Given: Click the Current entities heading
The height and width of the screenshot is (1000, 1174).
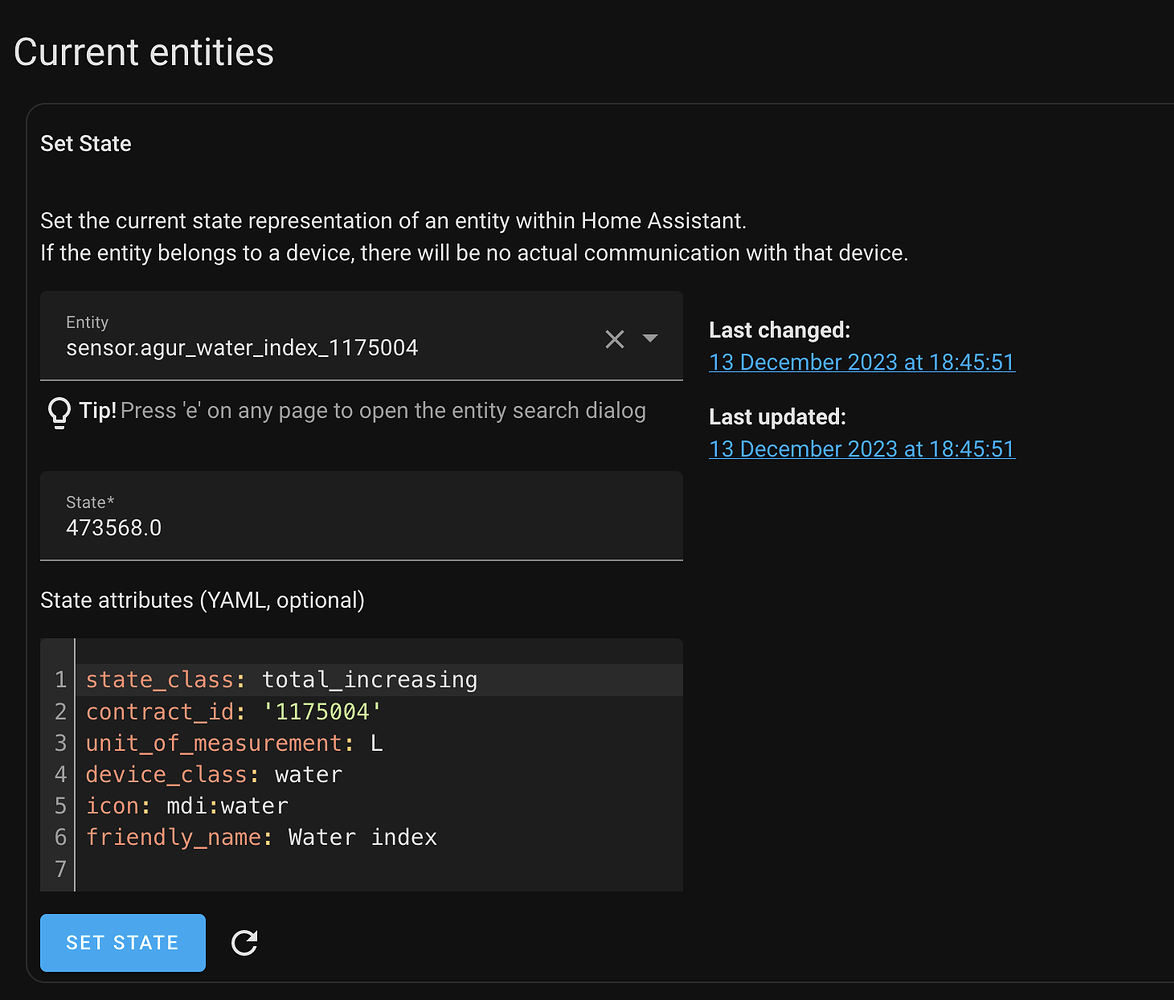Looking at the screenshot, I should tap(144, 52).
